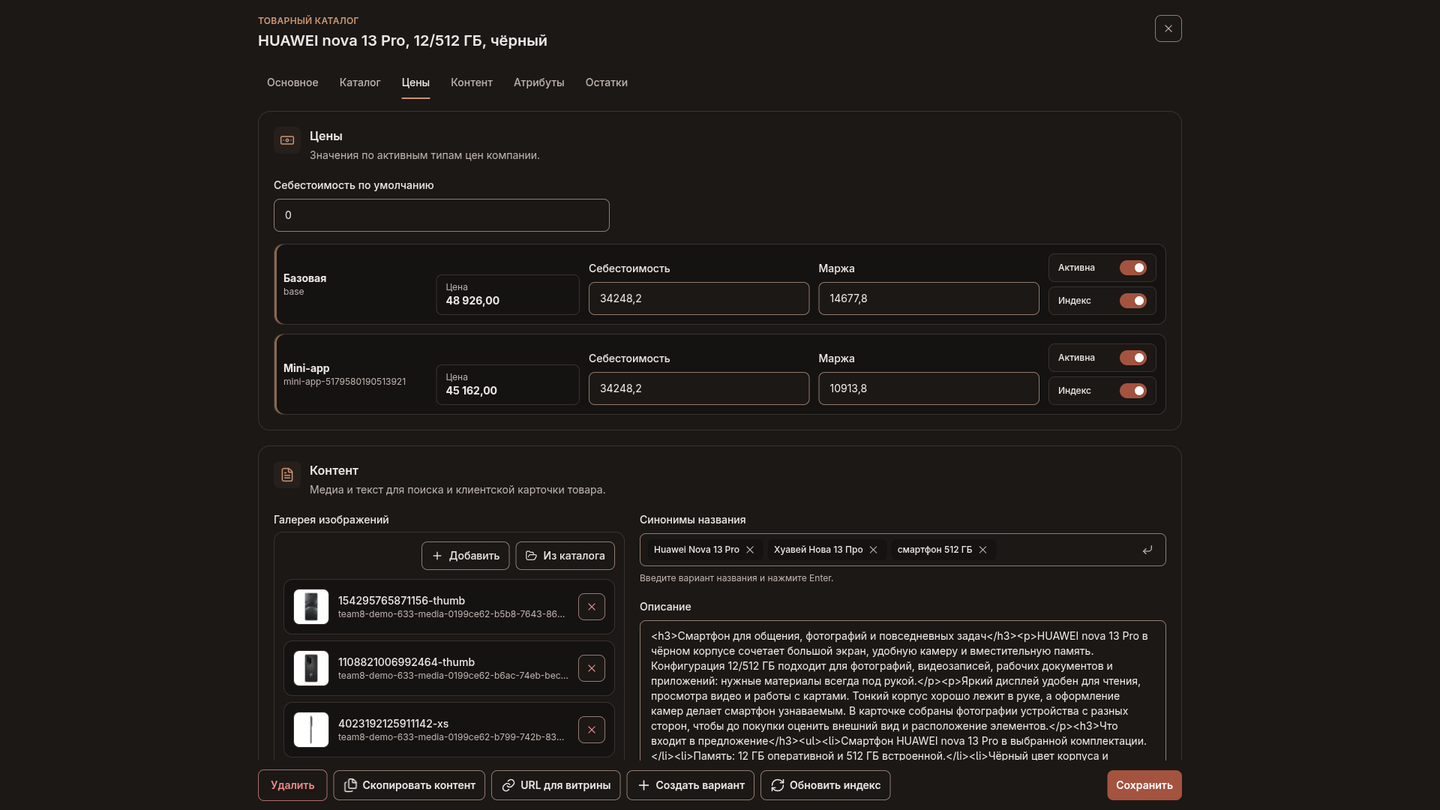
Task: Edit Маржа field showing 10913,8
Action: coord(929,388)
